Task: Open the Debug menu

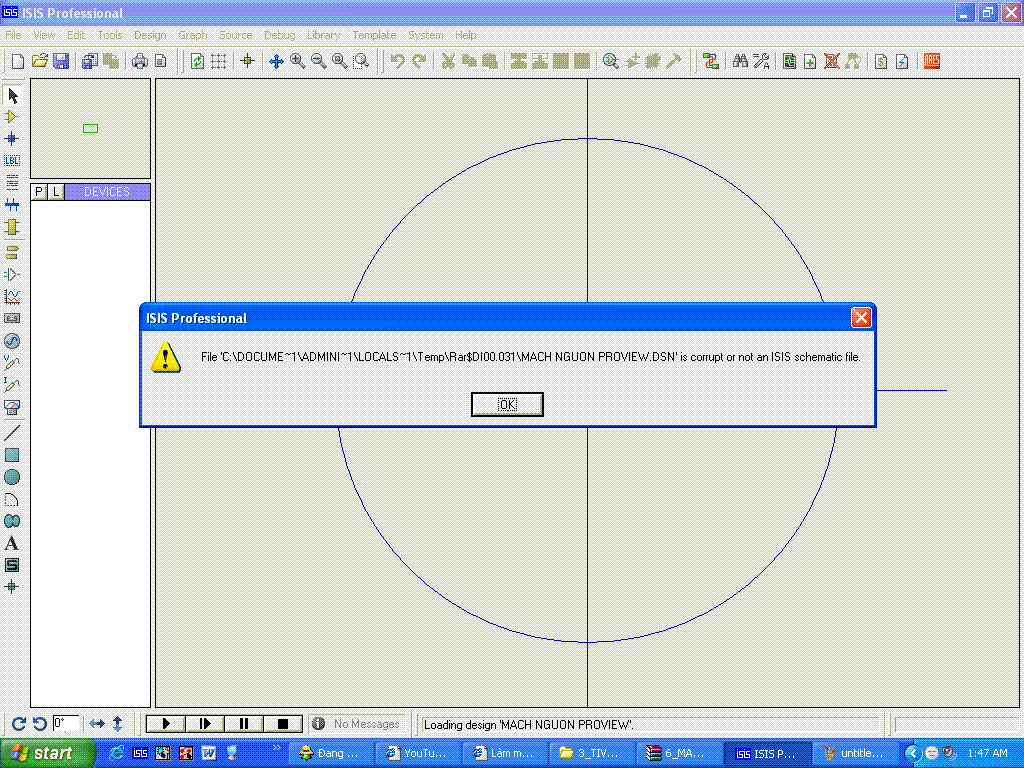Action: [x=280, y=35]
